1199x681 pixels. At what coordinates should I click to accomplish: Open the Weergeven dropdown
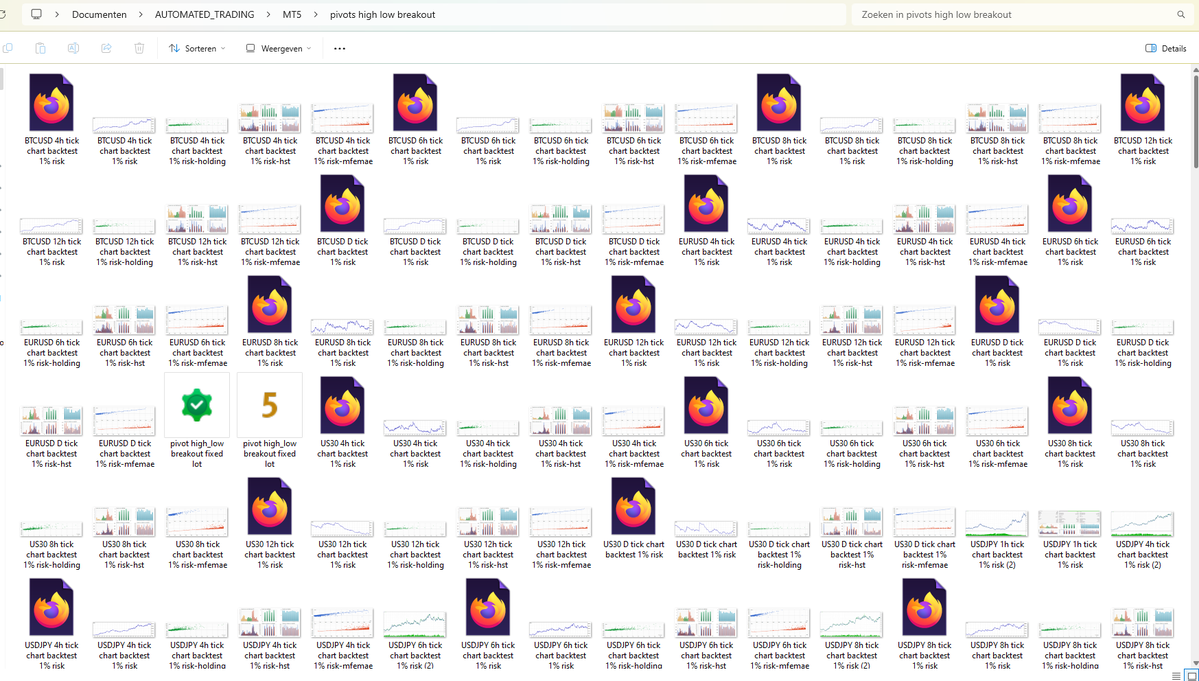pos(278,48)
